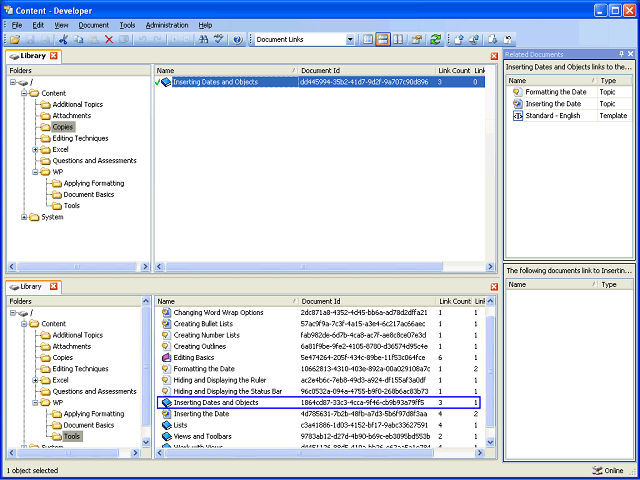Click scroll up arrow of lower folder tree
This screenshot has width=640, height=480.
click(x=146, y=301)
